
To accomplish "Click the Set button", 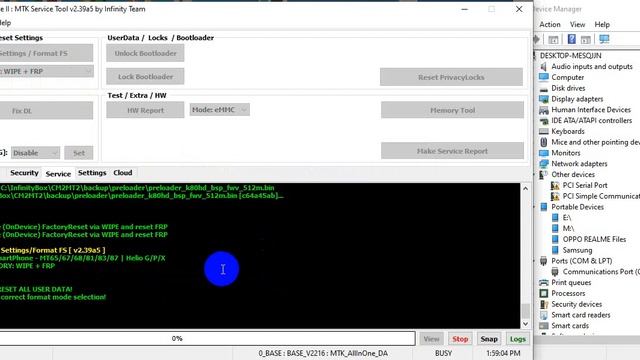I will click(x=79, y=153).
